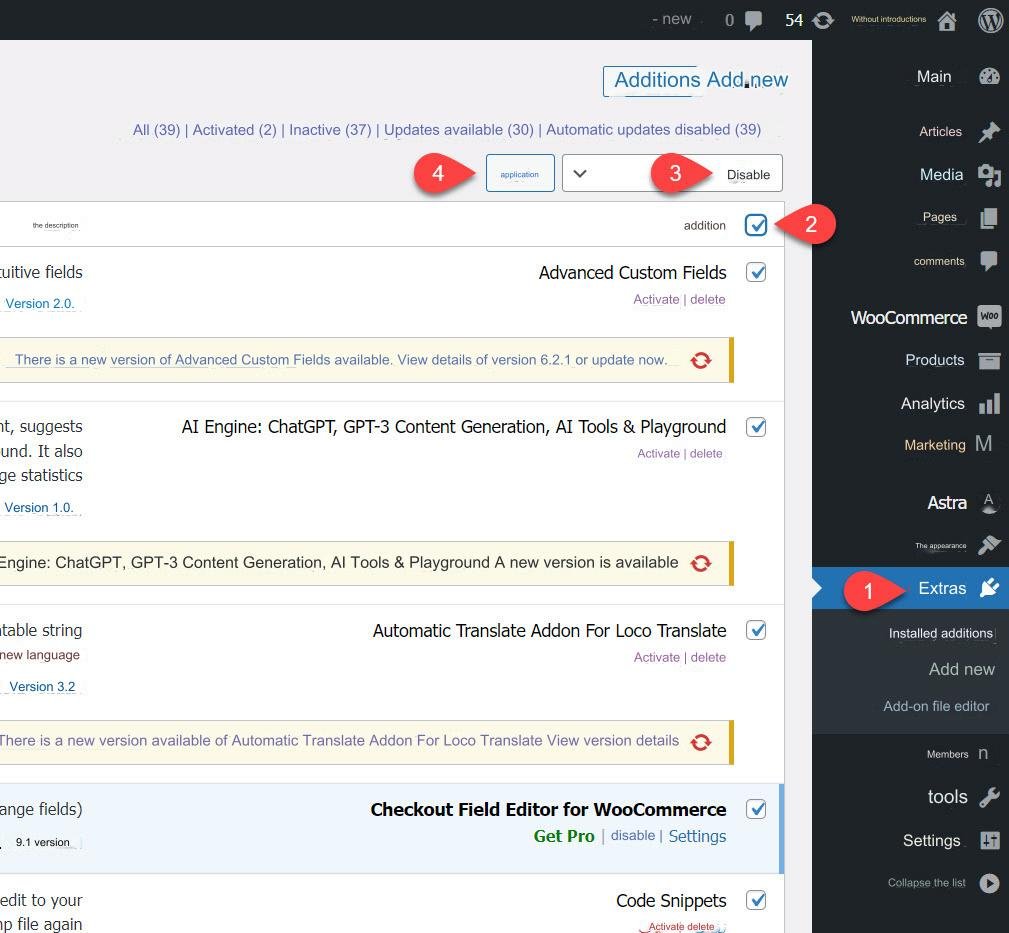Click 'Without introductions' site name
This screenshot has height=933, width=1009.
[889, 19]
